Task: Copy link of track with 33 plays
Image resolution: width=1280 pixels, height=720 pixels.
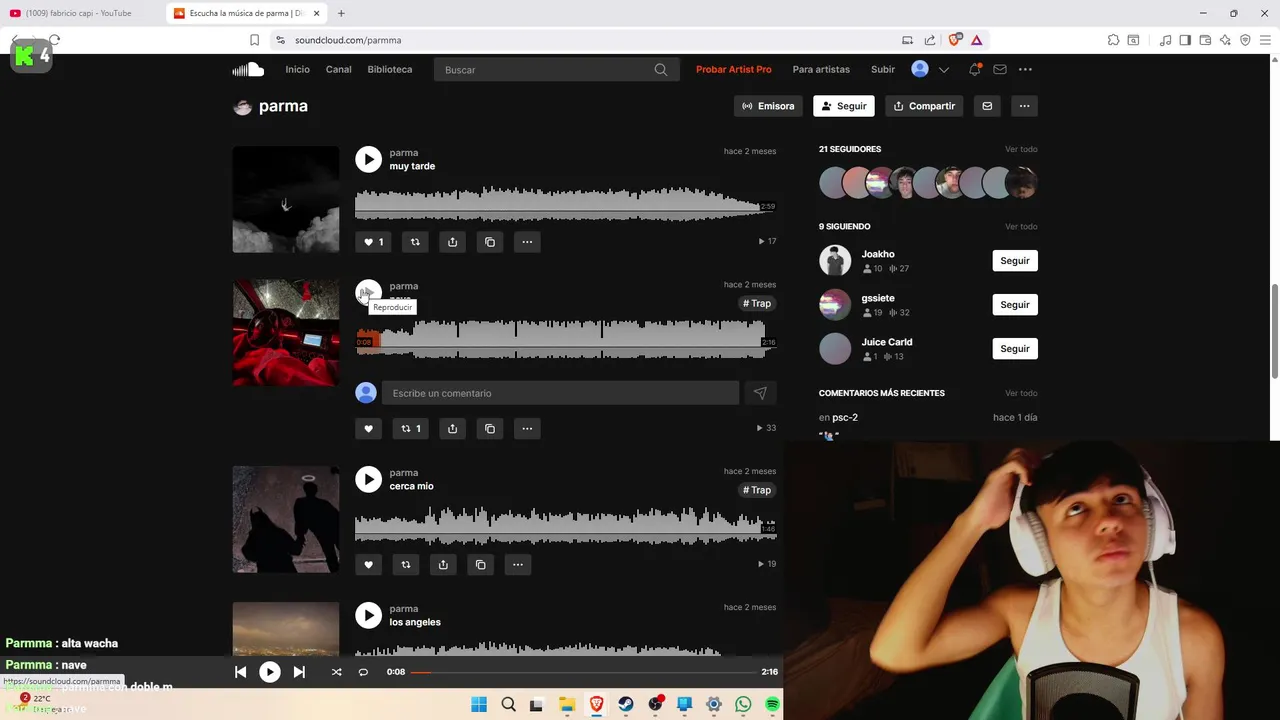Action: [x=490, y=428]
